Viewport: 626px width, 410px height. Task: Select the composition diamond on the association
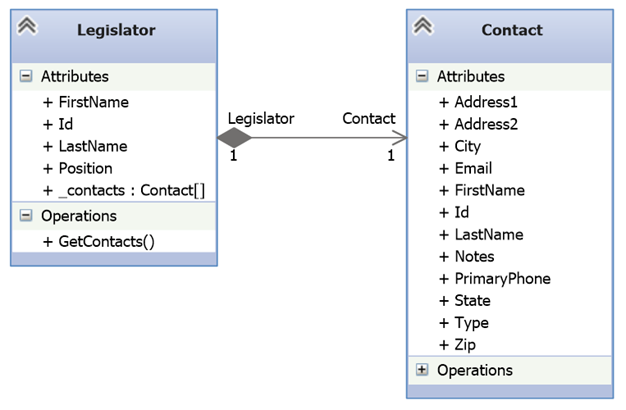pos(234,138)
